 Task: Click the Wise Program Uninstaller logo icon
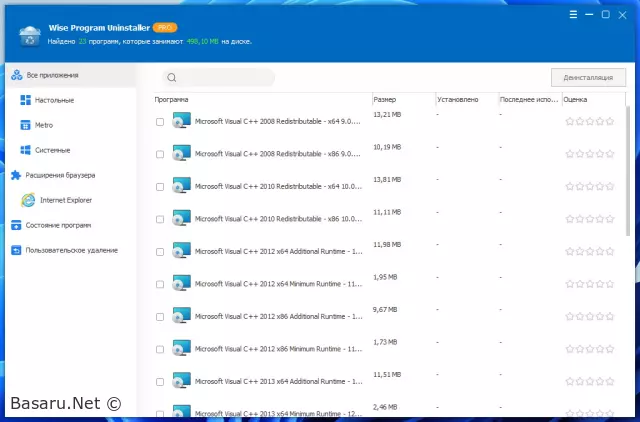[29, 36]
